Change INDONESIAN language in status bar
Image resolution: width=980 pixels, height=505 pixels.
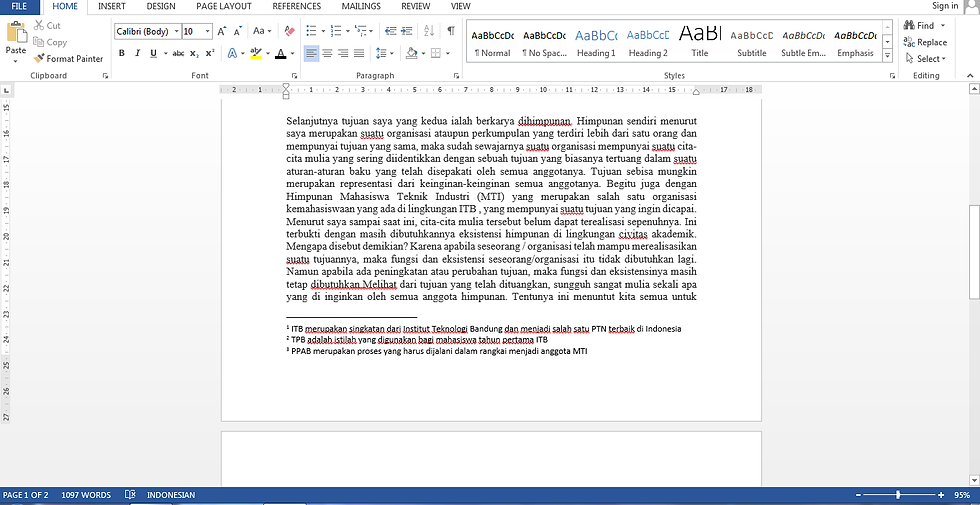click(171, 494)
